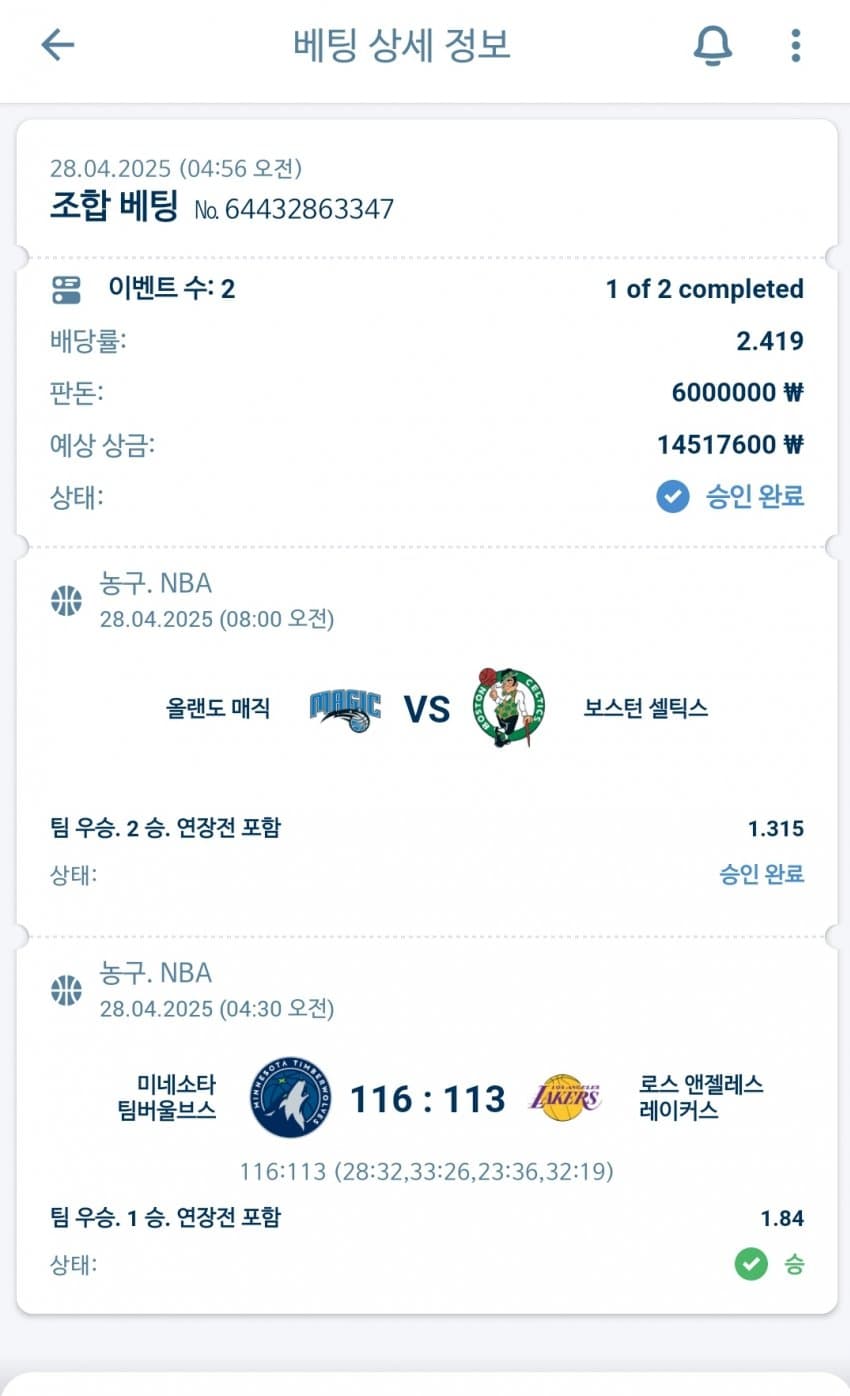The height and width of the screenshot is (1396, 850).
Task: Tap green win checkmark beside 승
Action: click(751, 1264)
